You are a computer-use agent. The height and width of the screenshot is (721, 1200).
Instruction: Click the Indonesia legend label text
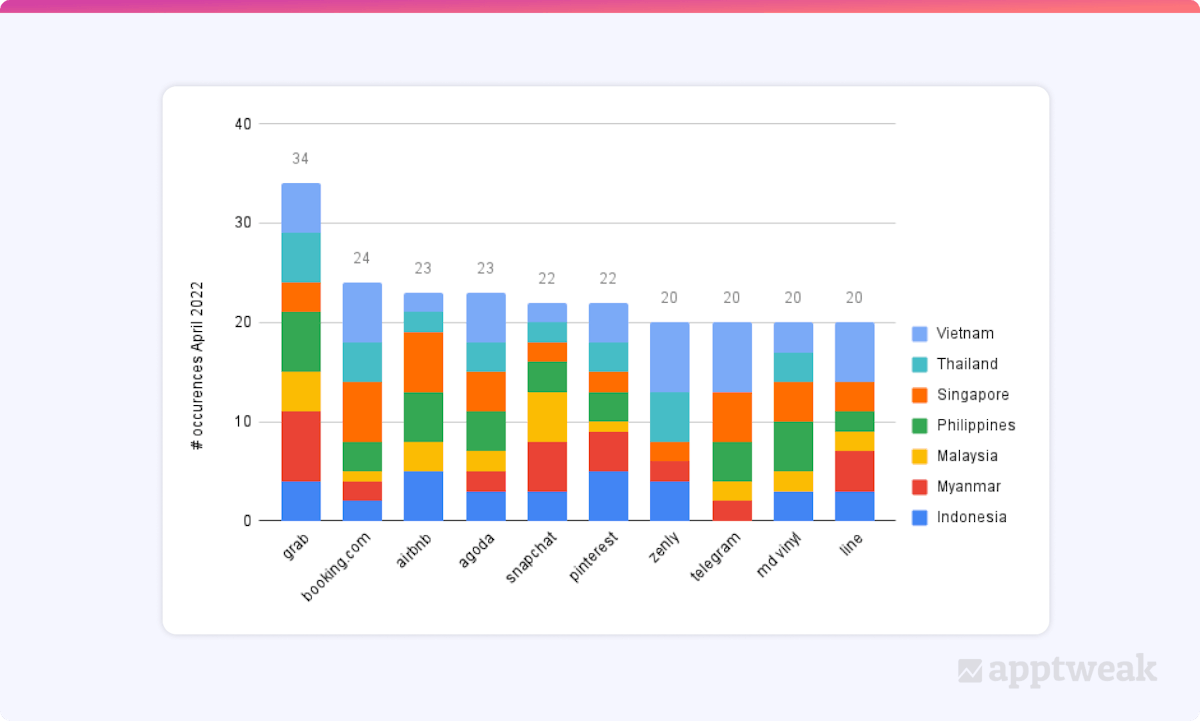[x=971, y=517]
